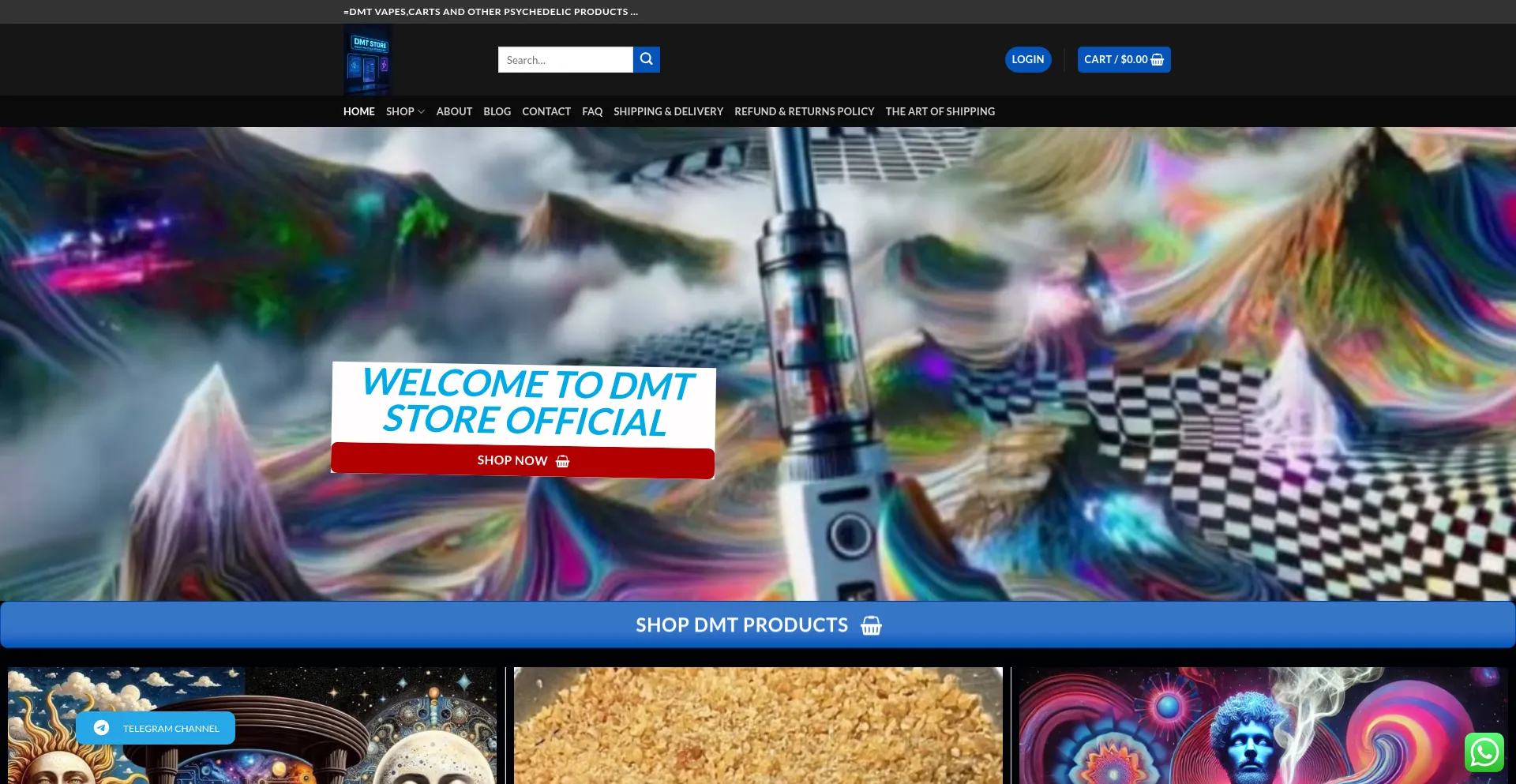Click the basket icon on Shop Now button

click(563, 461)
